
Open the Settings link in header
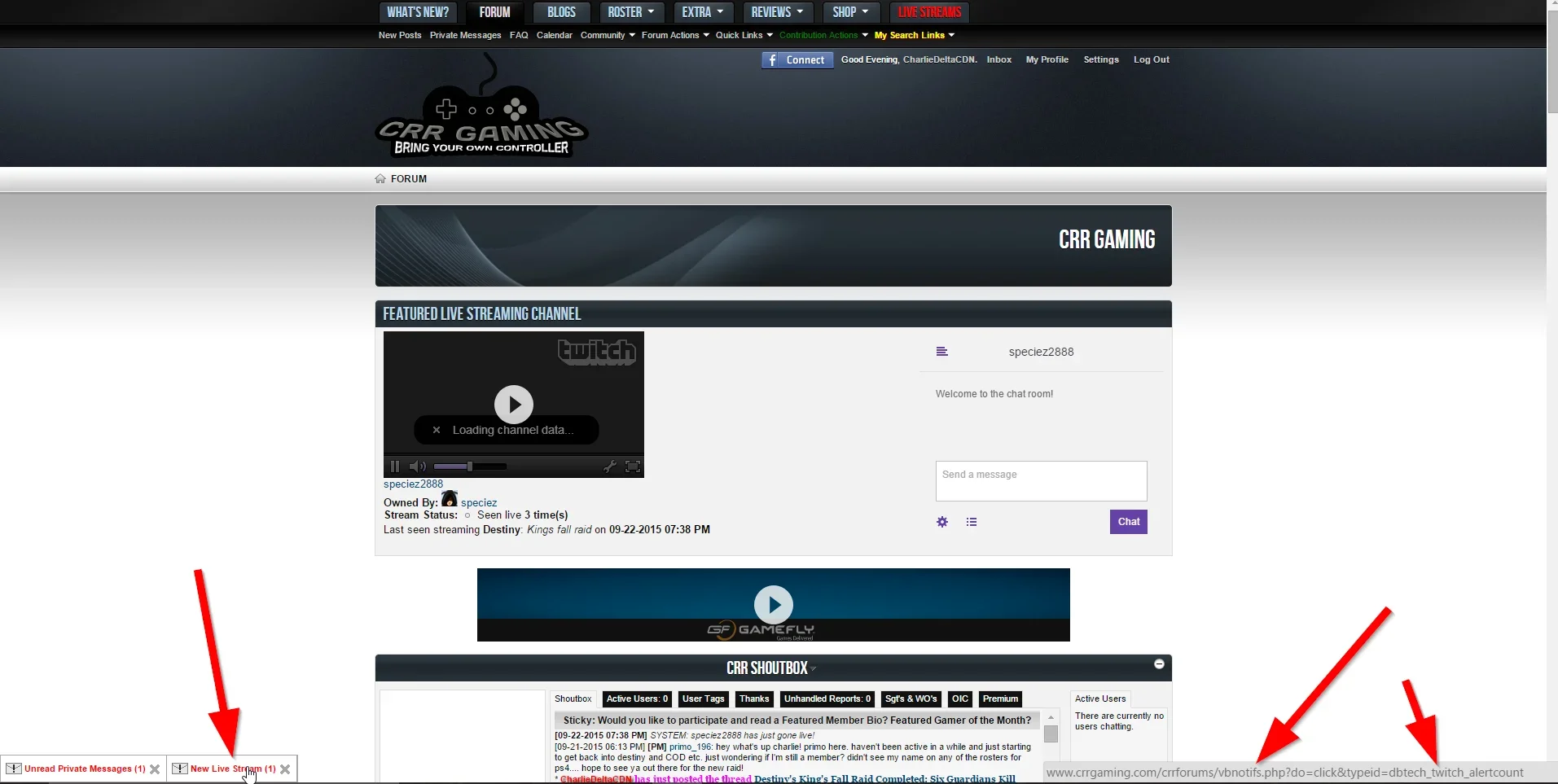[1101, 59]
